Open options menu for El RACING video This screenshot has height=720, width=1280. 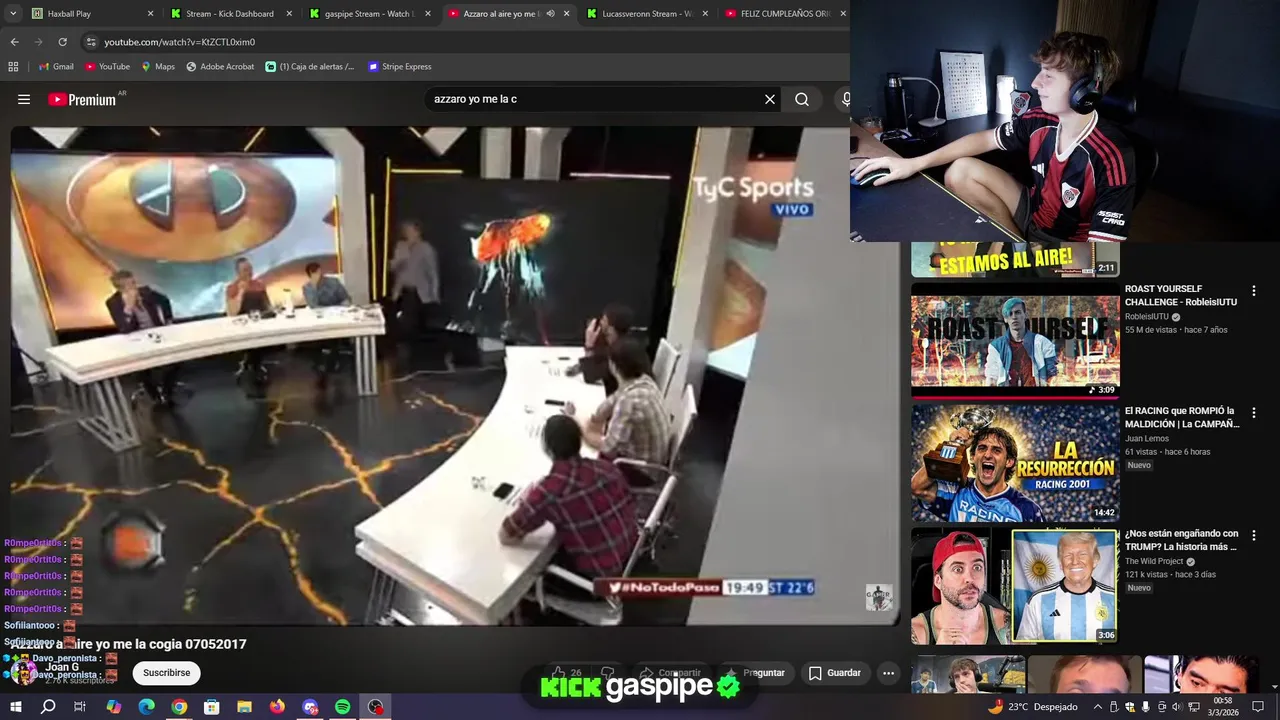pyautogui.click(x=1253, y=412)
